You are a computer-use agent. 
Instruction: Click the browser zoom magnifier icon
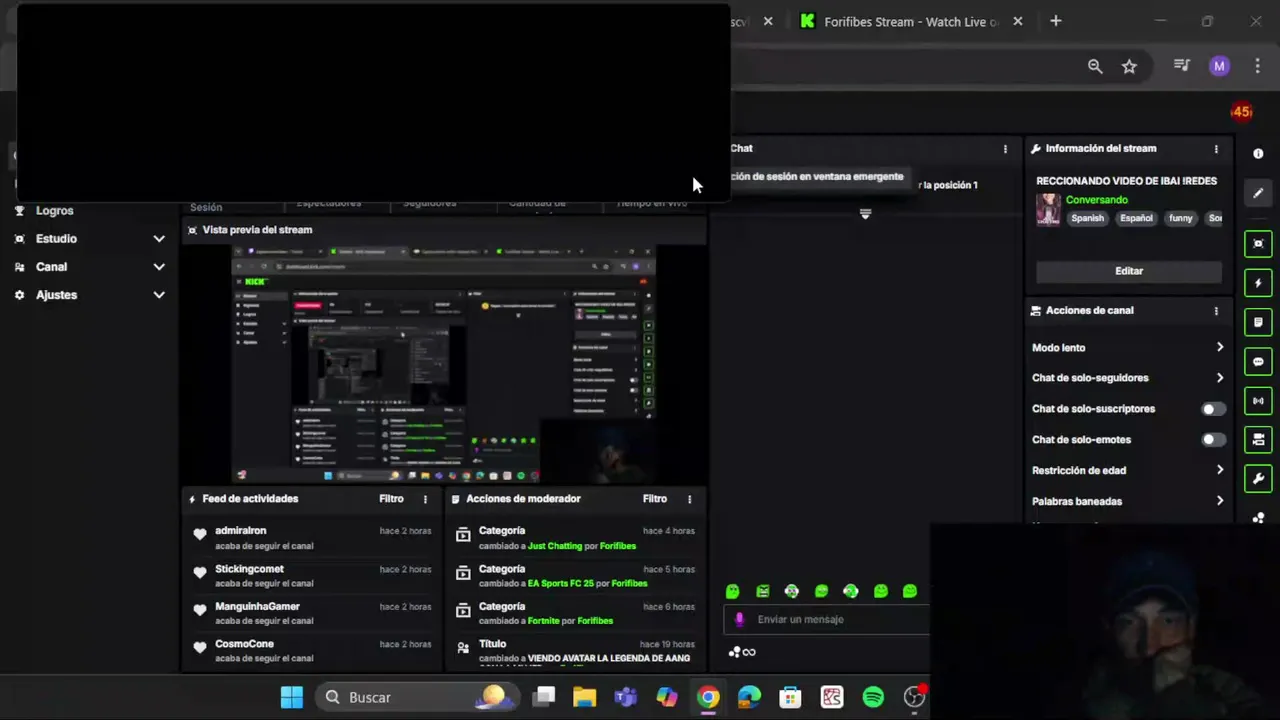click(1095, 66)
